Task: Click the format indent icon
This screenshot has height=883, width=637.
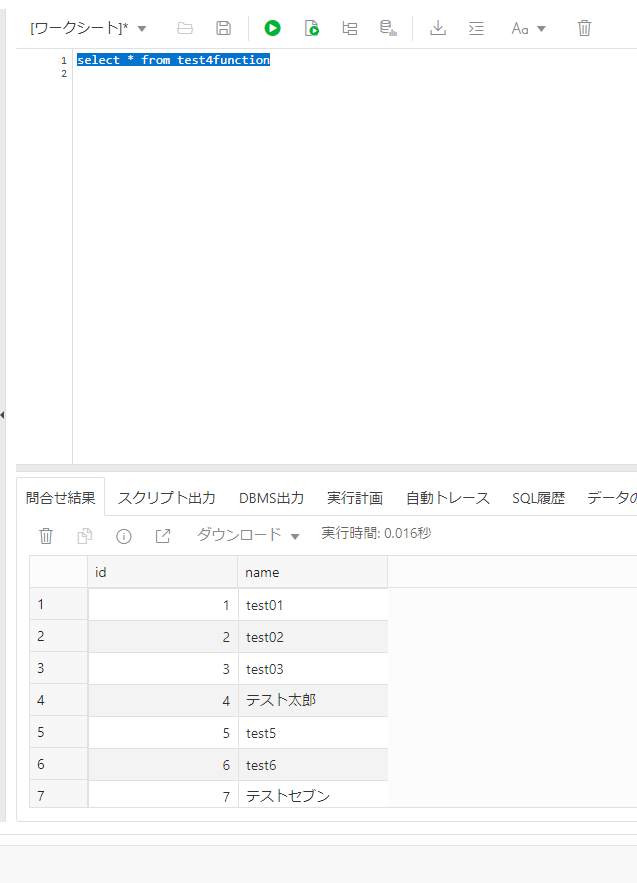Action: point(476,28)
